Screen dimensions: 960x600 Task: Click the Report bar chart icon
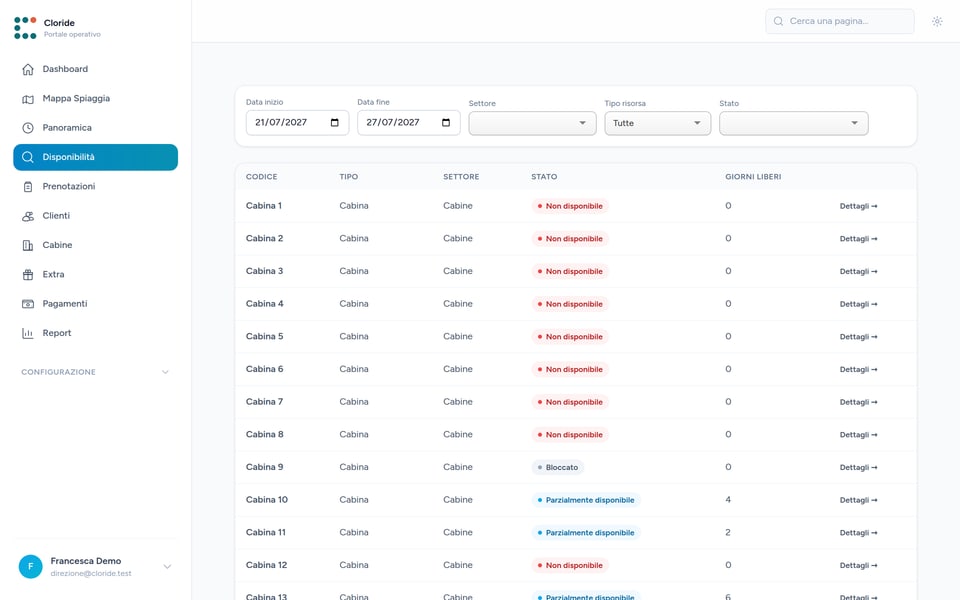point(28,334)
